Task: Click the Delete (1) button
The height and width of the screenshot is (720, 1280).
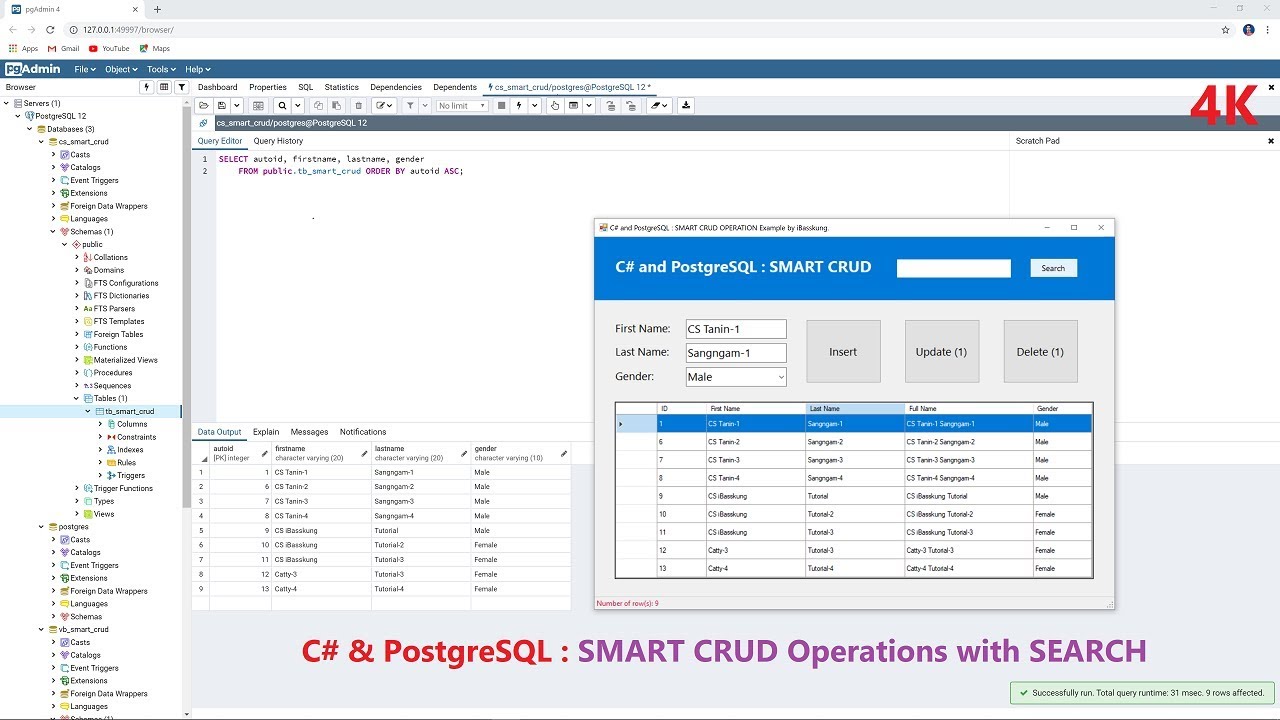Action: pos(1040,352)
